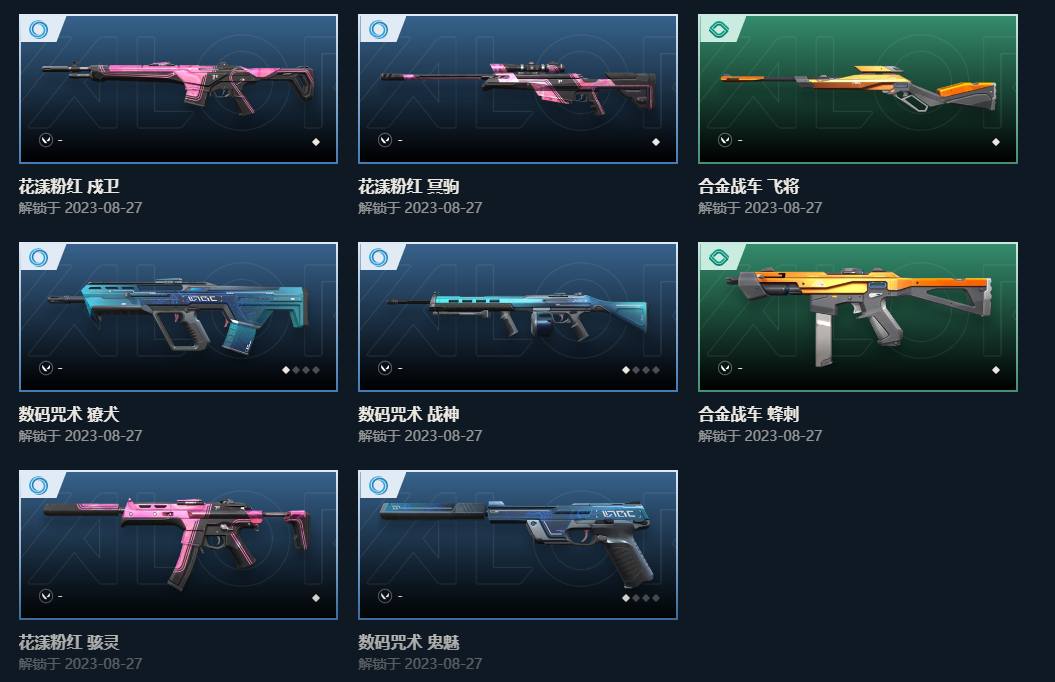Click blue tier badge on 花漾粉红 戍卫 card
This screenshot has height=682, width=1055.
point(39,30)
